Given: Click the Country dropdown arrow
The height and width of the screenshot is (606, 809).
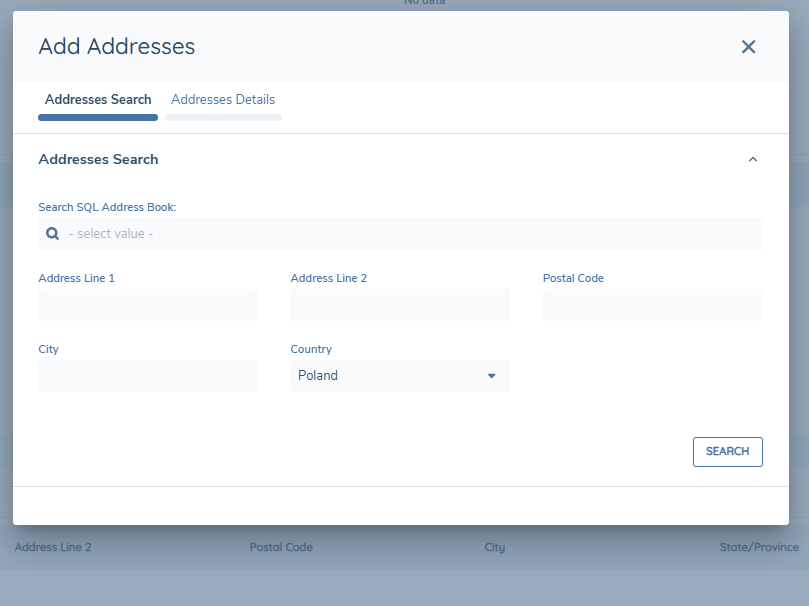Looking at the screenshot, I should tap(492, 376).
